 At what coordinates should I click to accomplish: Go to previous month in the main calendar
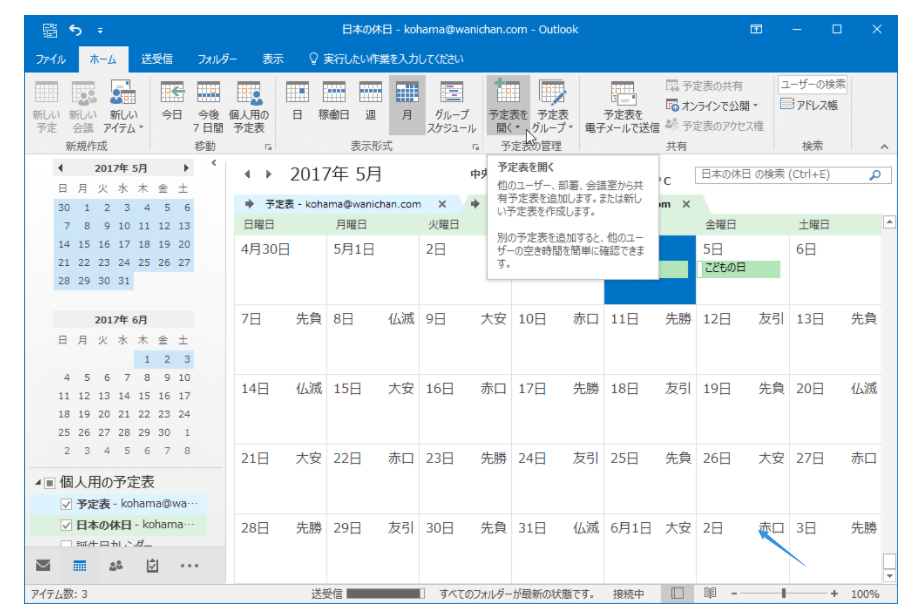(x=247, y=174)
